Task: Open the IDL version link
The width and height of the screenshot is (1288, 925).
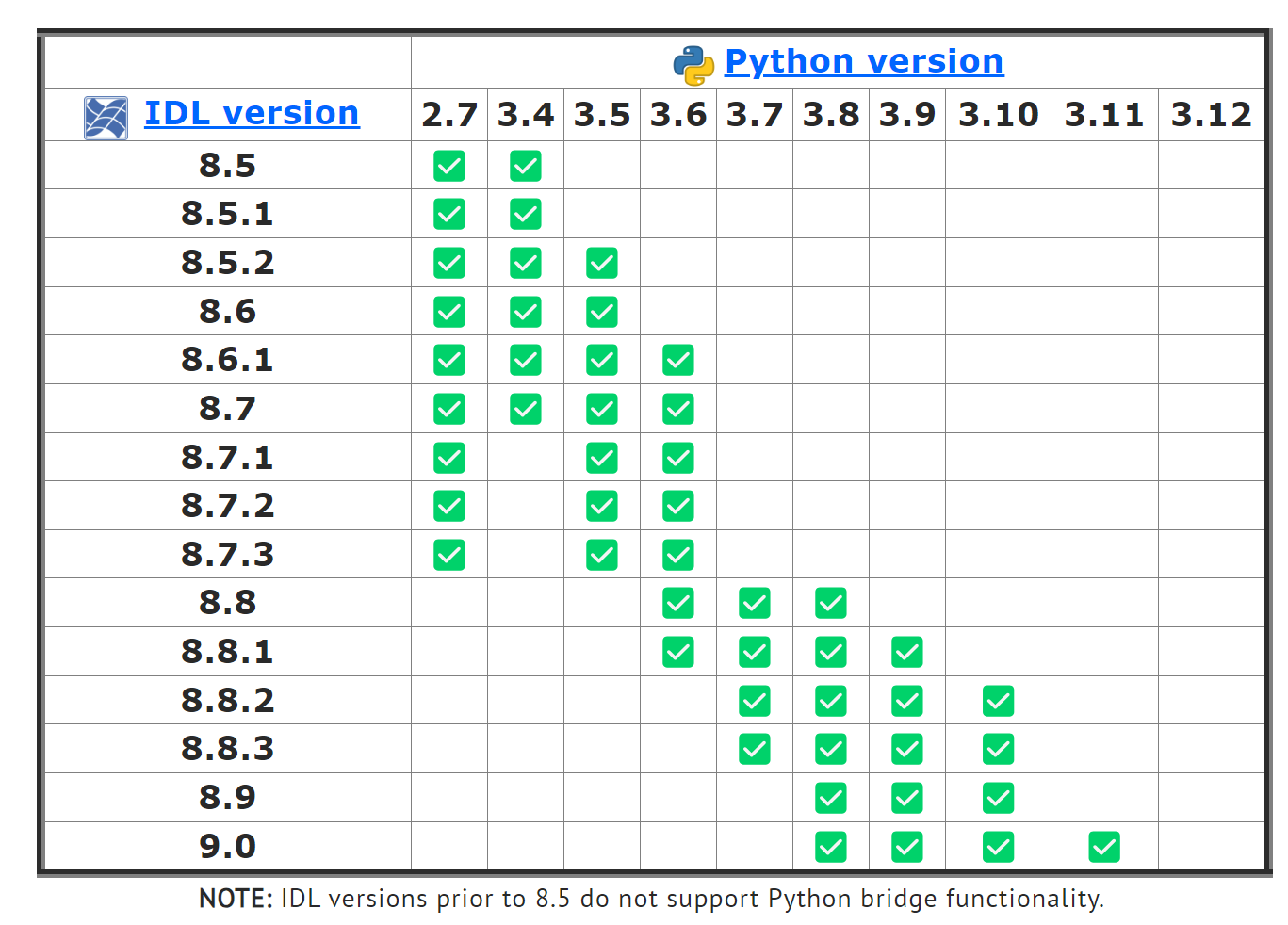Action: 252,113
